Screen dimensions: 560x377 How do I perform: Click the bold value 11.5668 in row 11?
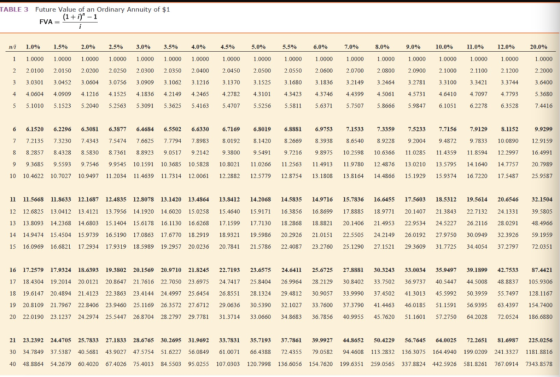(x=33, y=200)
